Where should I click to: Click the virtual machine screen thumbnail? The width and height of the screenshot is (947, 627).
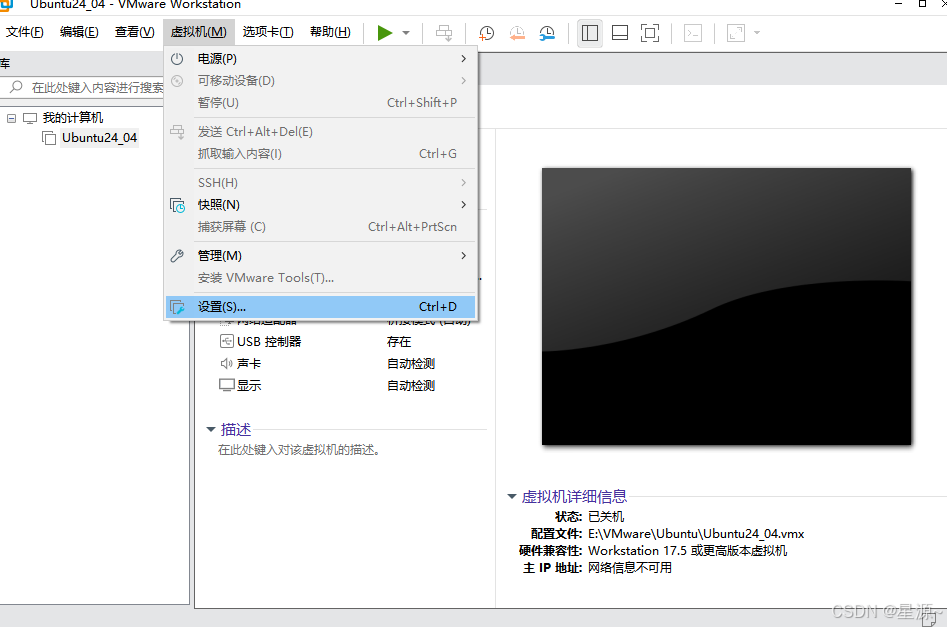click(x=726, y=306)
